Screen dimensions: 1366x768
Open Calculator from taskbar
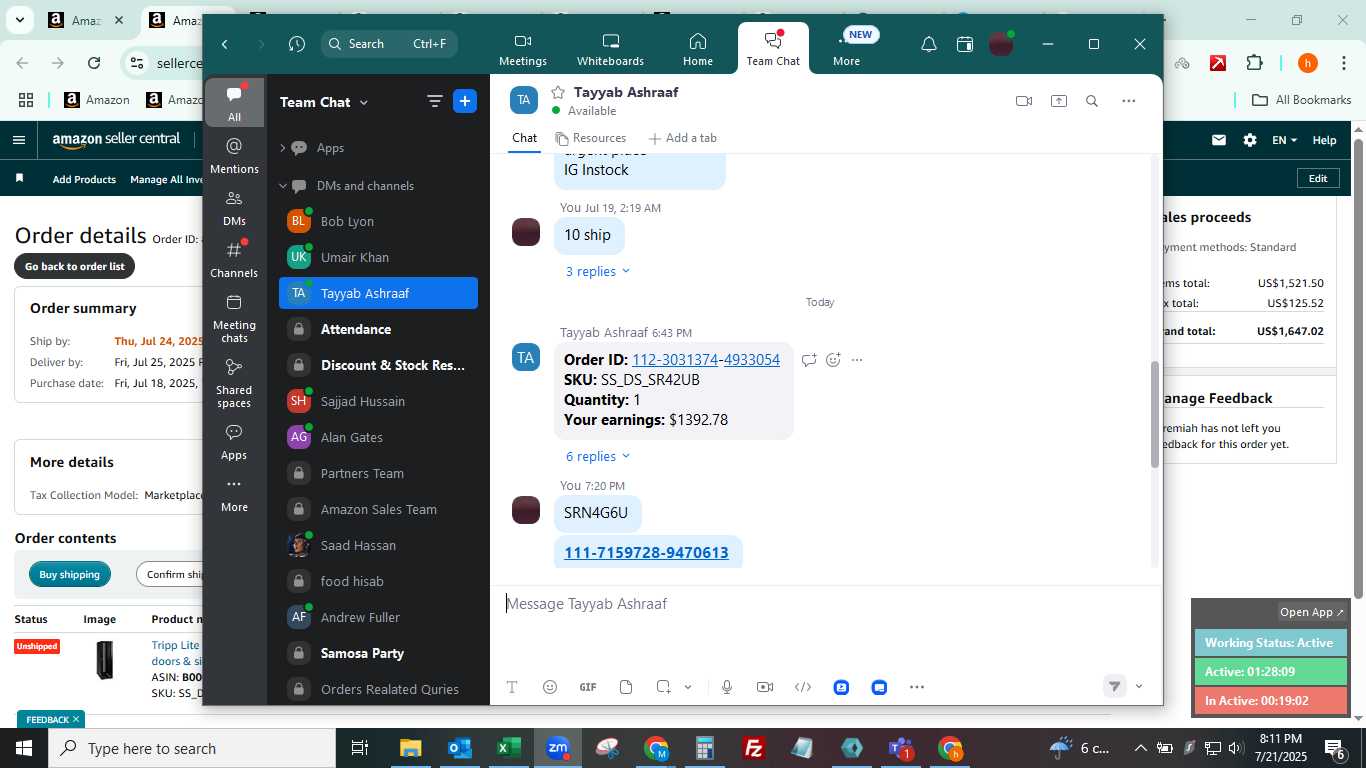705,748
